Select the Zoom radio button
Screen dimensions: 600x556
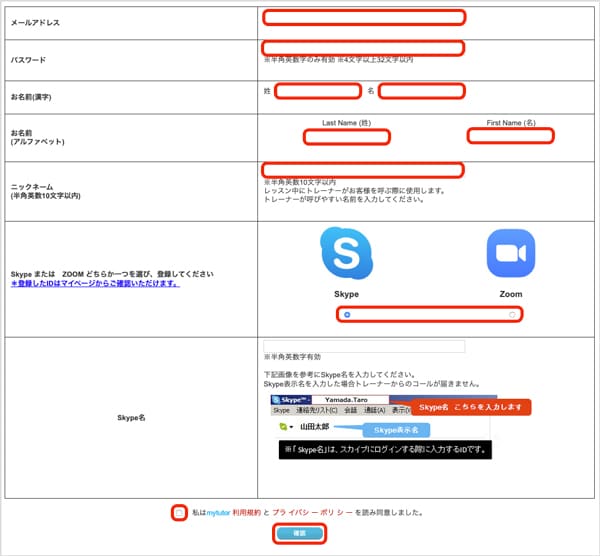pos(512,315)
